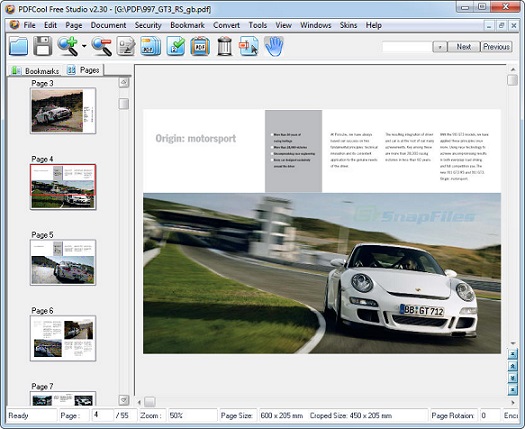Open the Convert menu

click(x=227, y=25)
